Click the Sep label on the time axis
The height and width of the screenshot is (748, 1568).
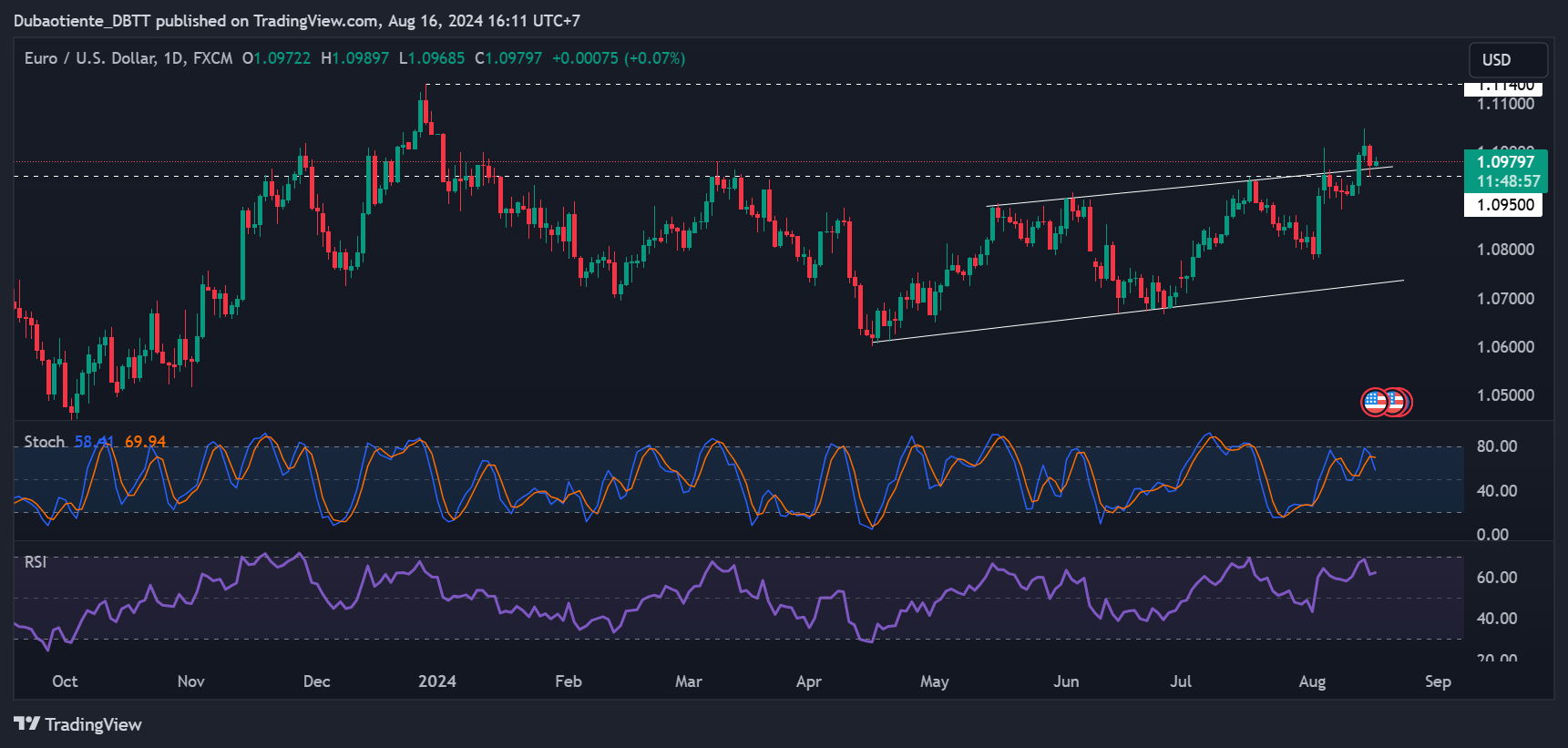coord(1437,681)
